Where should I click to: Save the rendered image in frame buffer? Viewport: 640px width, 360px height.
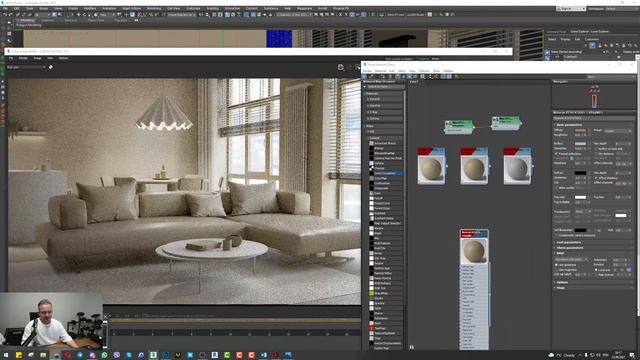tap(340, 67)
